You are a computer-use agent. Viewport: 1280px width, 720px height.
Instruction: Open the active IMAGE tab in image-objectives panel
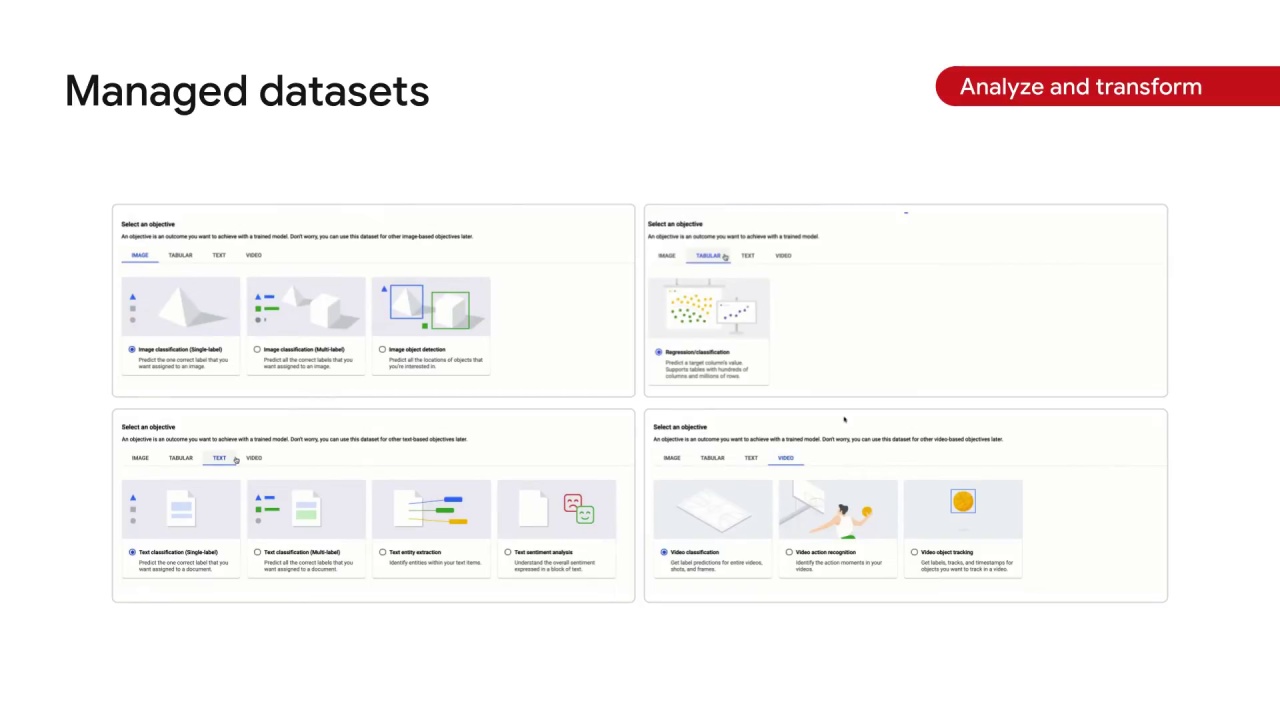click(140, 255)
